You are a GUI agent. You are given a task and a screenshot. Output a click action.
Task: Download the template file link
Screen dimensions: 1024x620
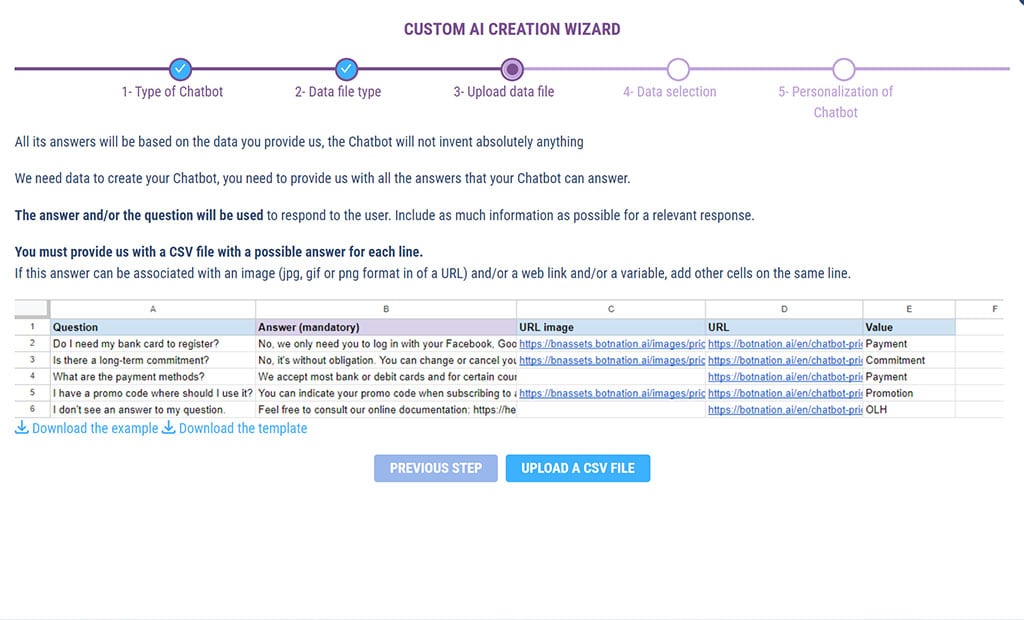(x=243, y=428)
